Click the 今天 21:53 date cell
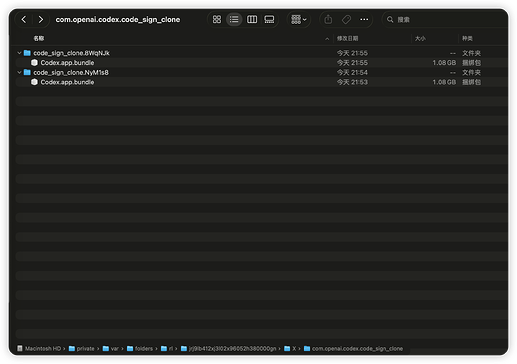Viewport: 517px width, 364px height. pos(352,82)
